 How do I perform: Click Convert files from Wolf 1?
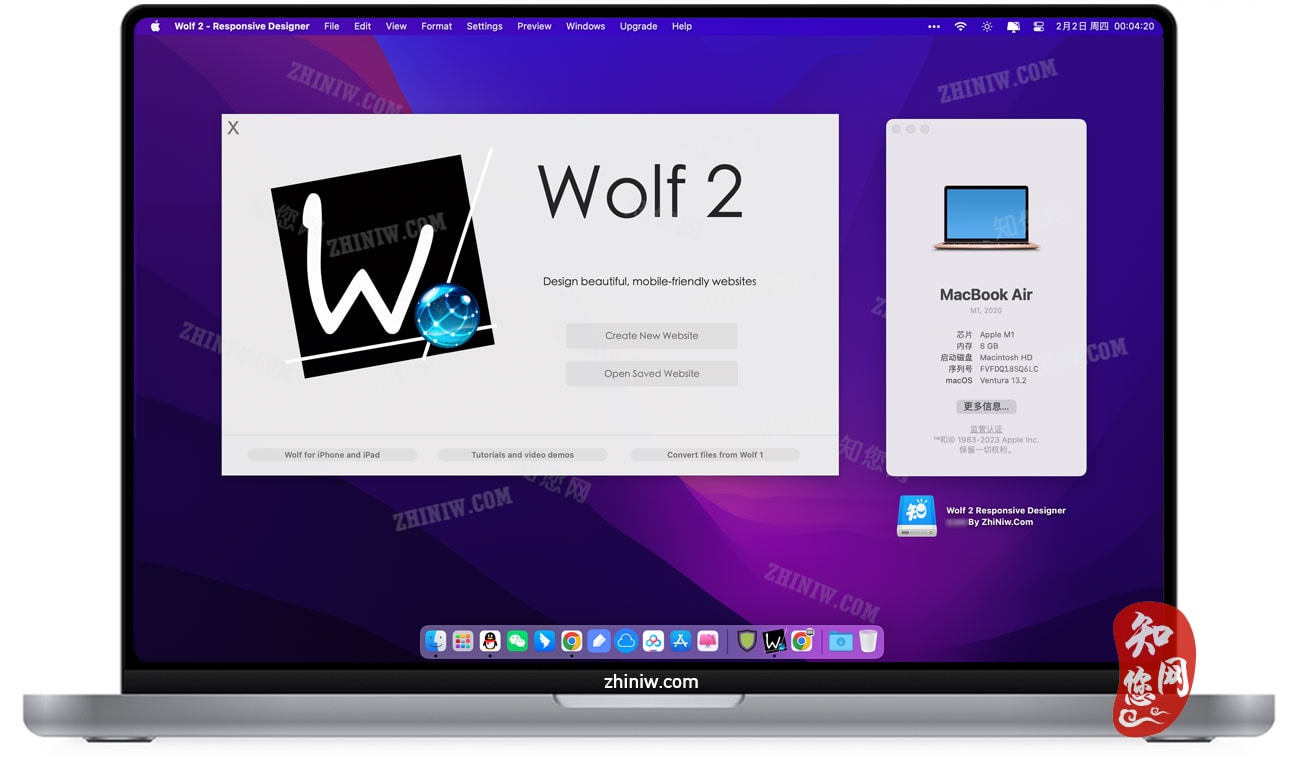[715, 455]
